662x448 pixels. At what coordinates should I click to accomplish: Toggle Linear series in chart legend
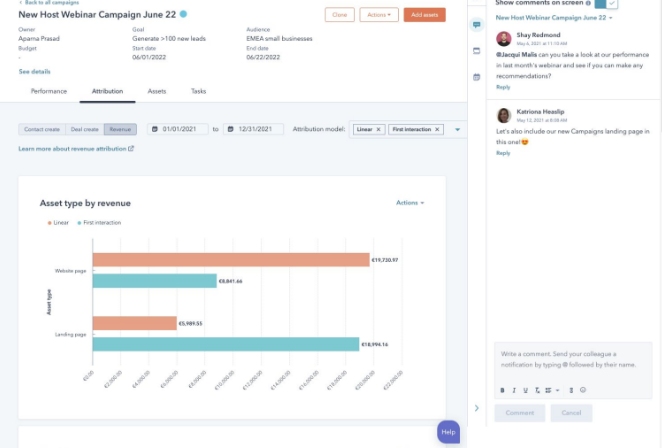(58, 223)
